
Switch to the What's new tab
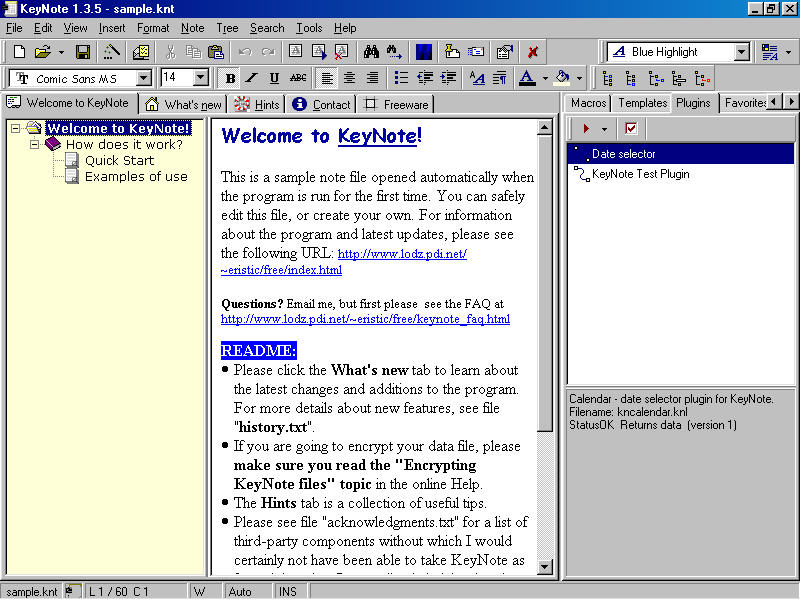pyautogui.click(x=184, y=105)
